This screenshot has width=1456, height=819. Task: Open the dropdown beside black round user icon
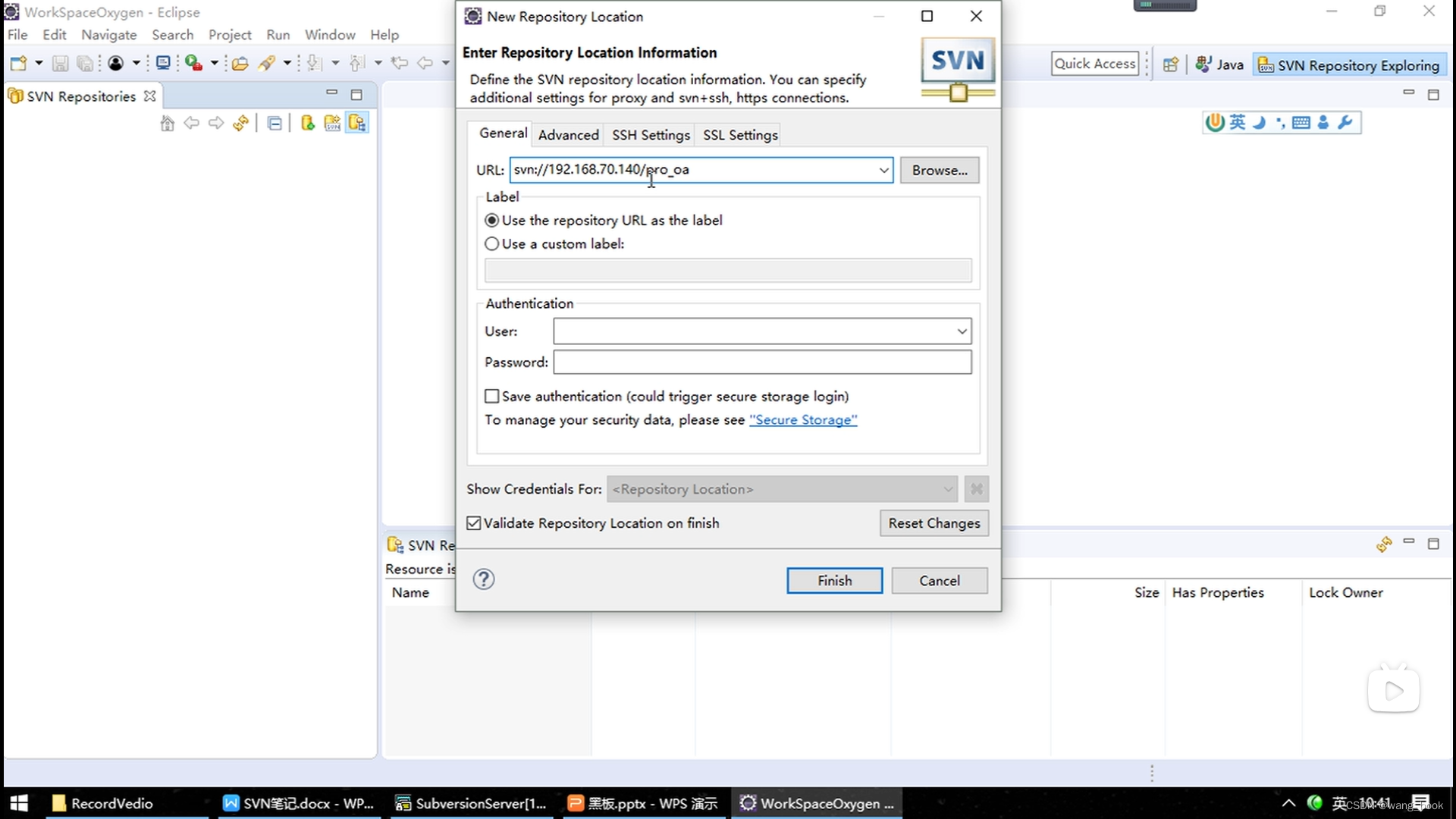(x=136, y=64)
